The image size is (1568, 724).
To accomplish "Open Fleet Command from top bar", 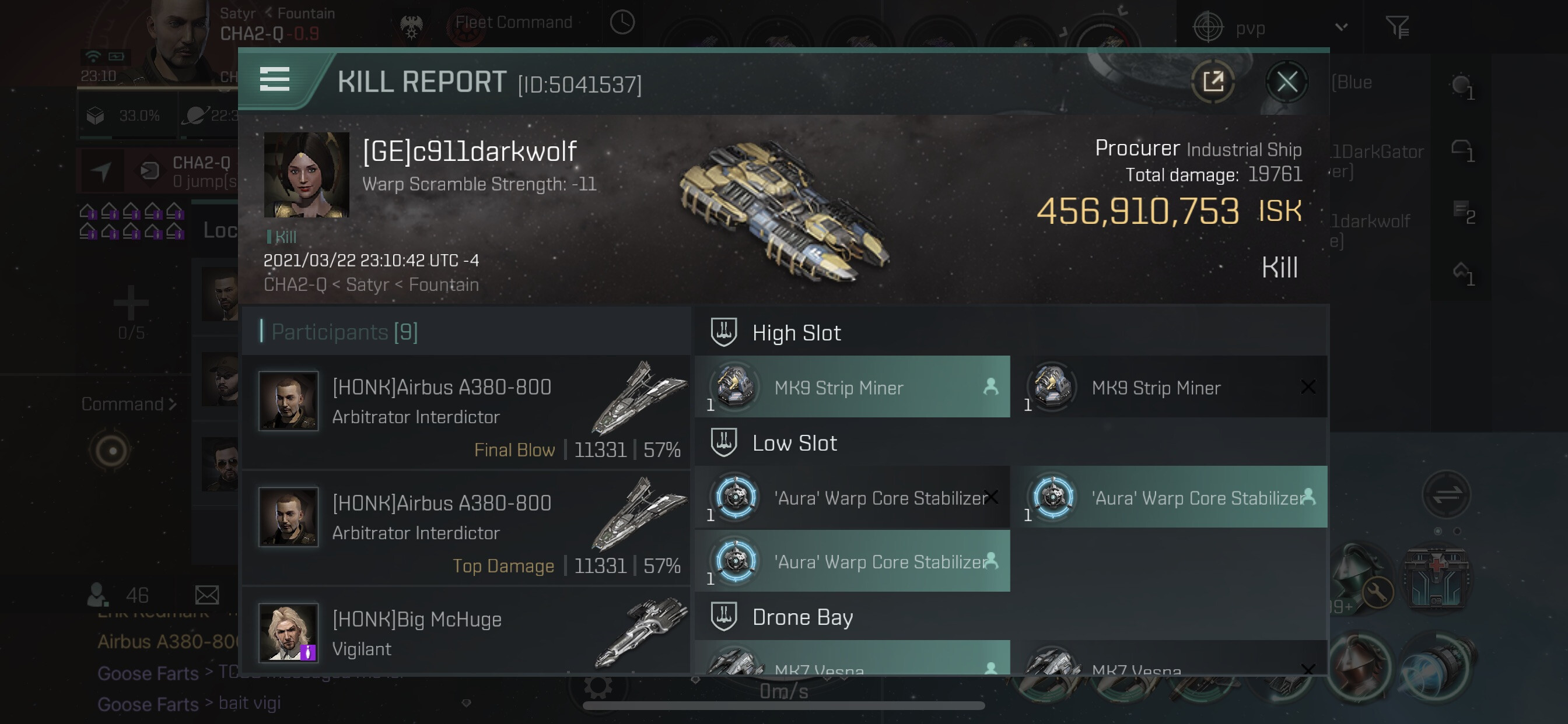I will [x=513, y=23].
